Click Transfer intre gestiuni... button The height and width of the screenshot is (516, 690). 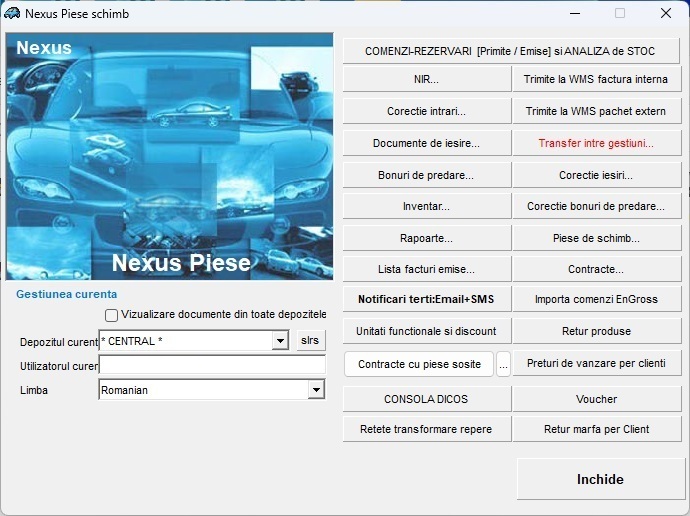click(x=596, y=143)
